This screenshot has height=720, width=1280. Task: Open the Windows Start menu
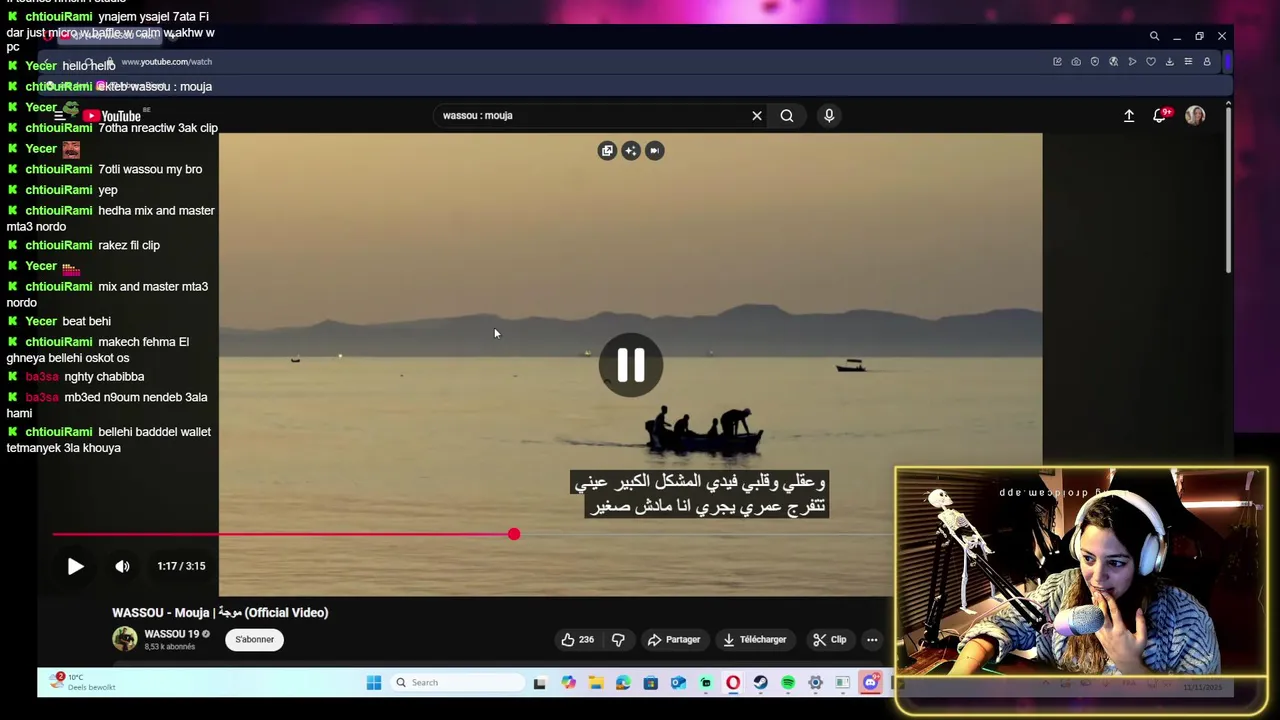(374, 683)
